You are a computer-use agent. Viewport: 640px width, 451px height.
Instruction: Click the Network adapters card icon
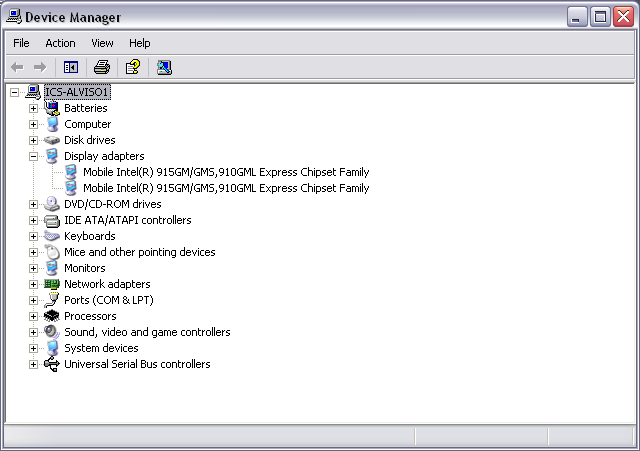(52, 284)
